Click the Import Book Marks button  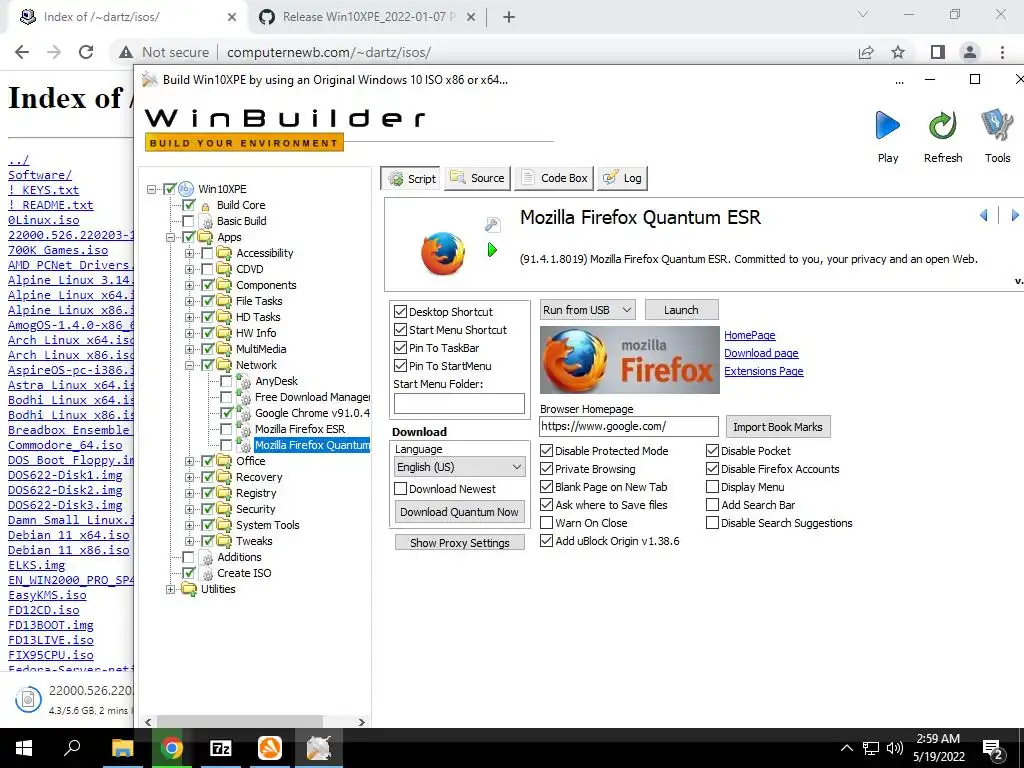click(778, 426)
